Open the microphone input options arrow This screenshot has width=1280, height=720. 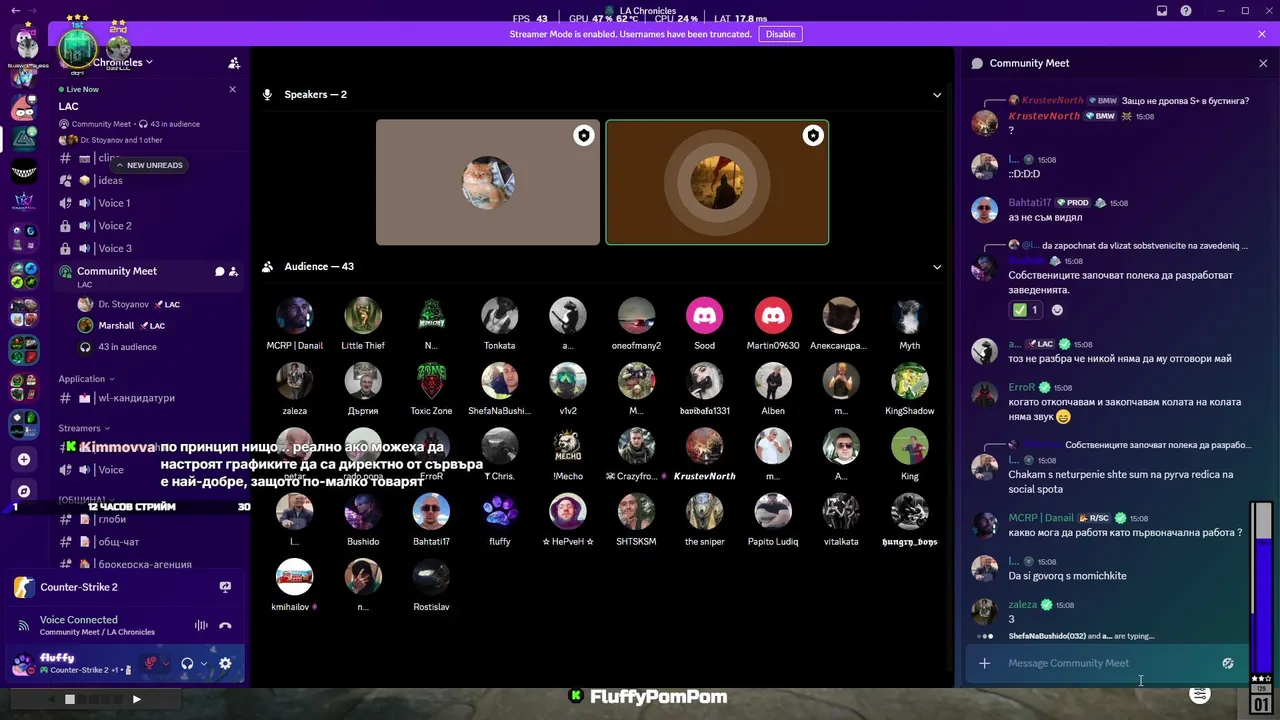click(166, 663)
